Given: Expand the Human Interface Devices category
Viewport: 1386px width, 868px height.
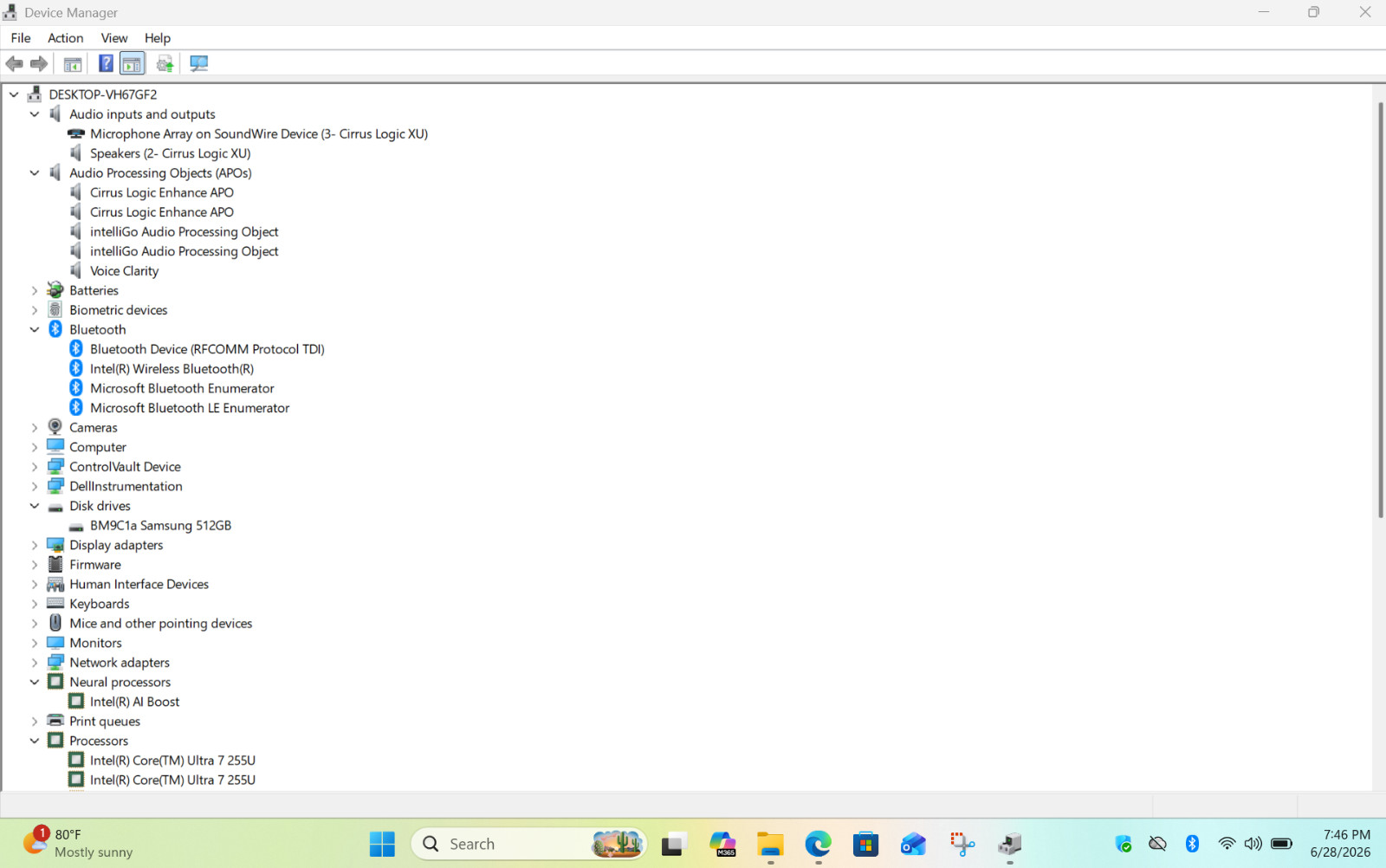Looking at the screenshot, I should [x=35, y=585].
